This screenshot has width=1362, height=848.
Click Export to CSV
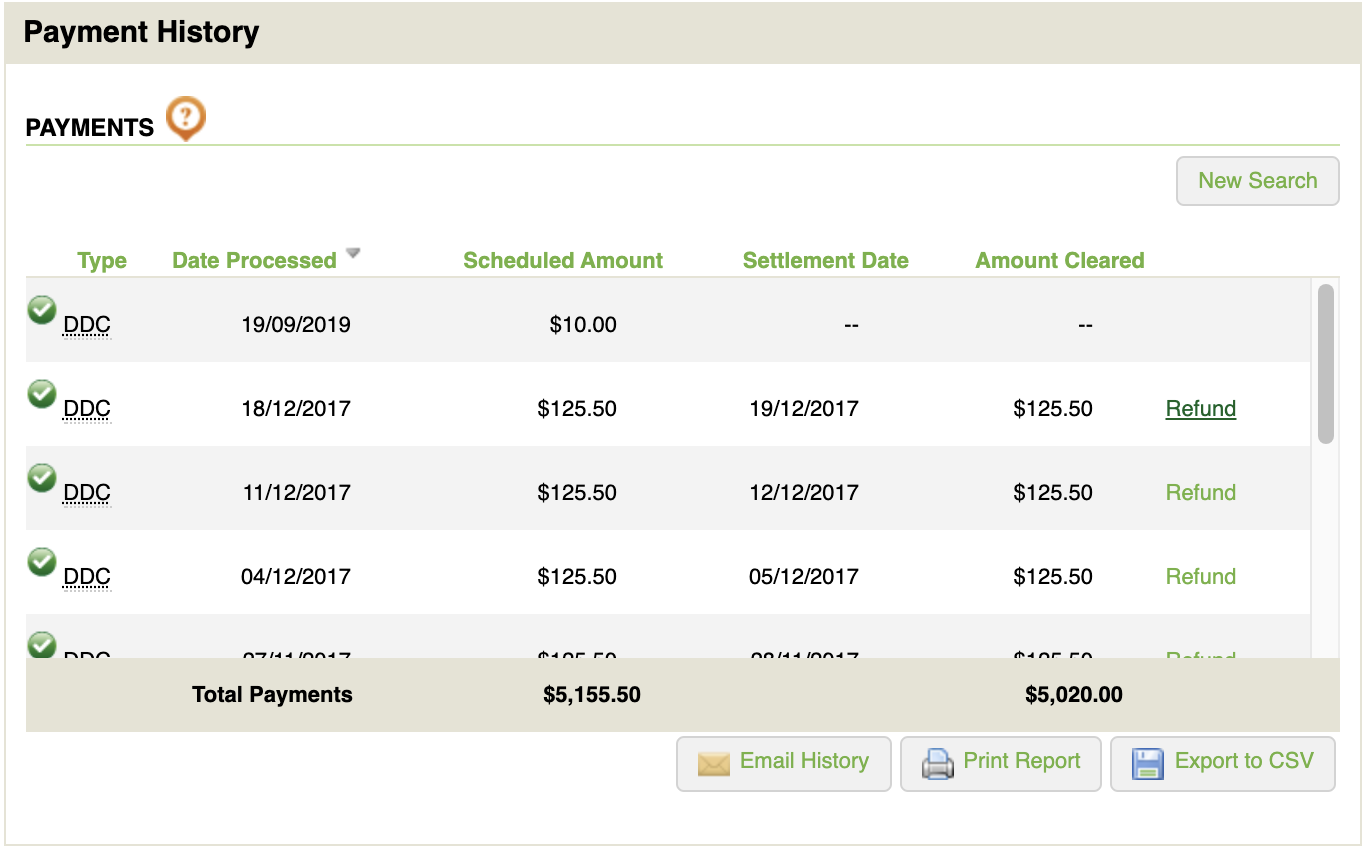(1222, 761)
